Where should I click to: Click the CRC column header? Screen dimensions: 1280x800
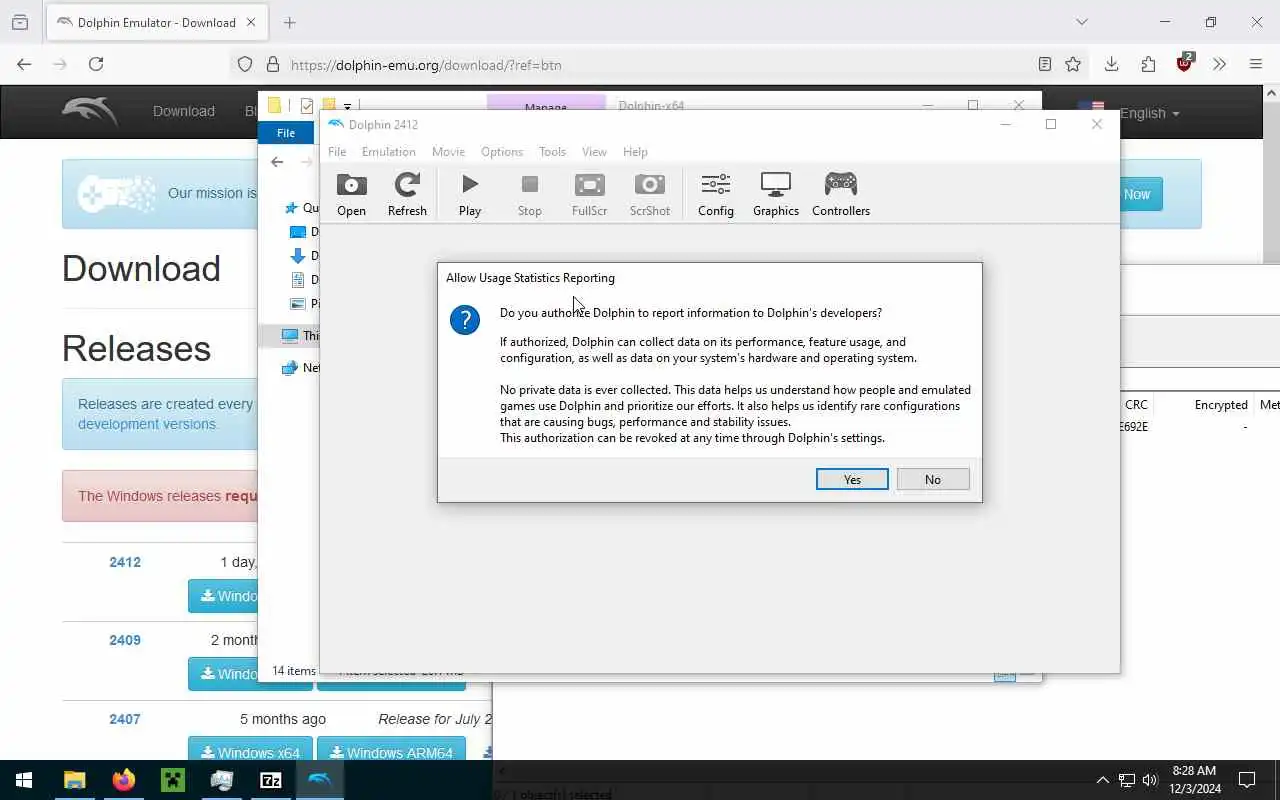coord(1136,405)
